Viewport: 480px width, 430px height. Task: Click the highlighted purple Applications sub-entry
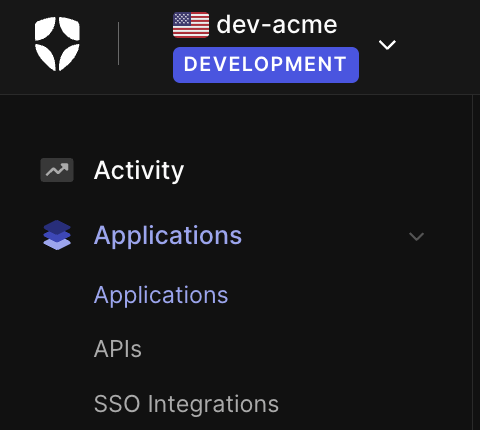tap(161, 295)
